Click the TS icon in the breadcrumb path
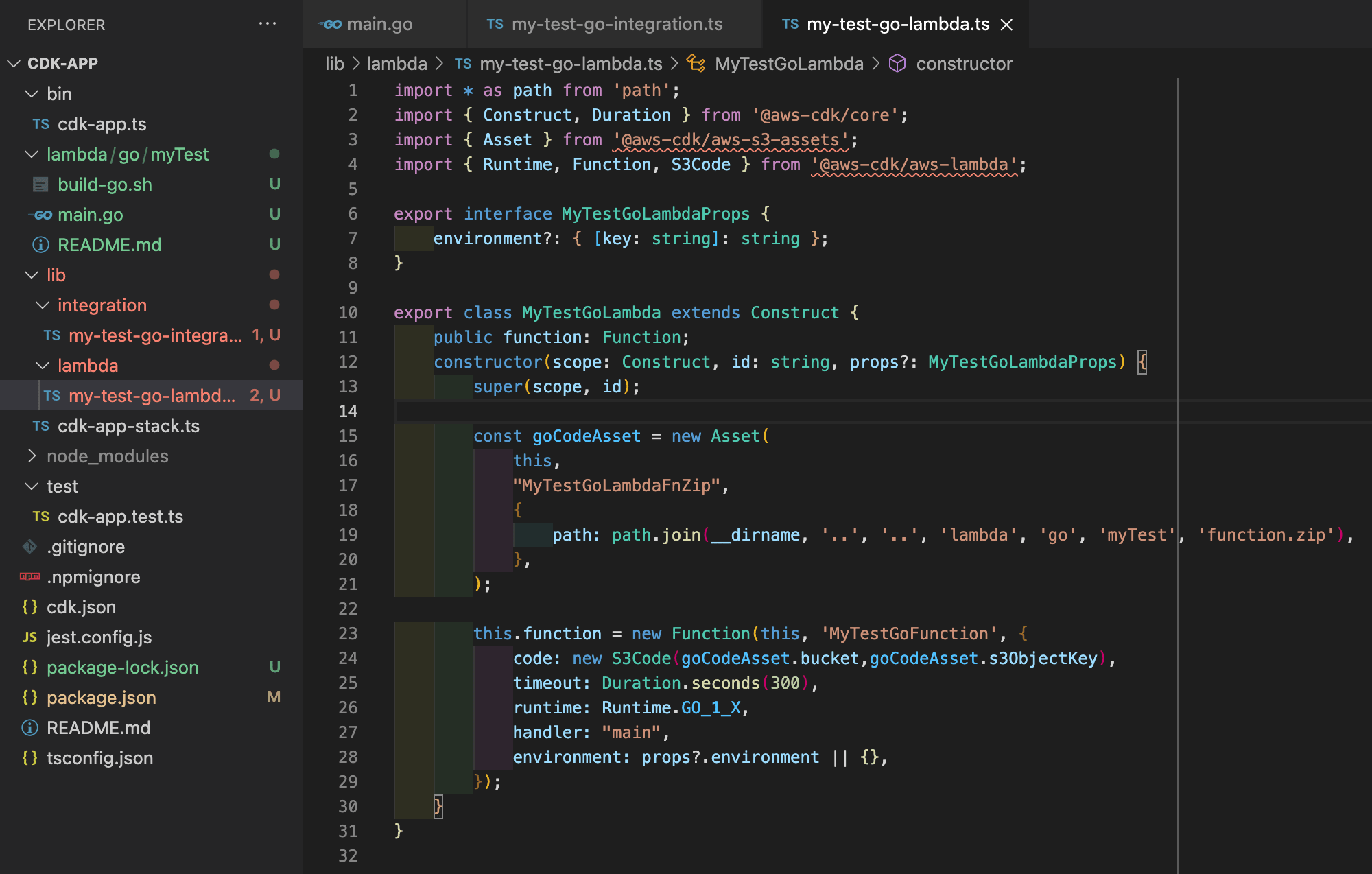 [463, 64]
